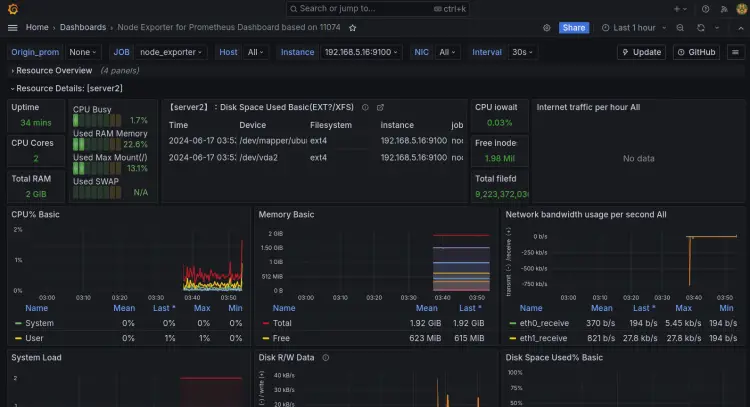Open the Interval 30s dropdown
The image size is (750, 407).
point(522,52)
